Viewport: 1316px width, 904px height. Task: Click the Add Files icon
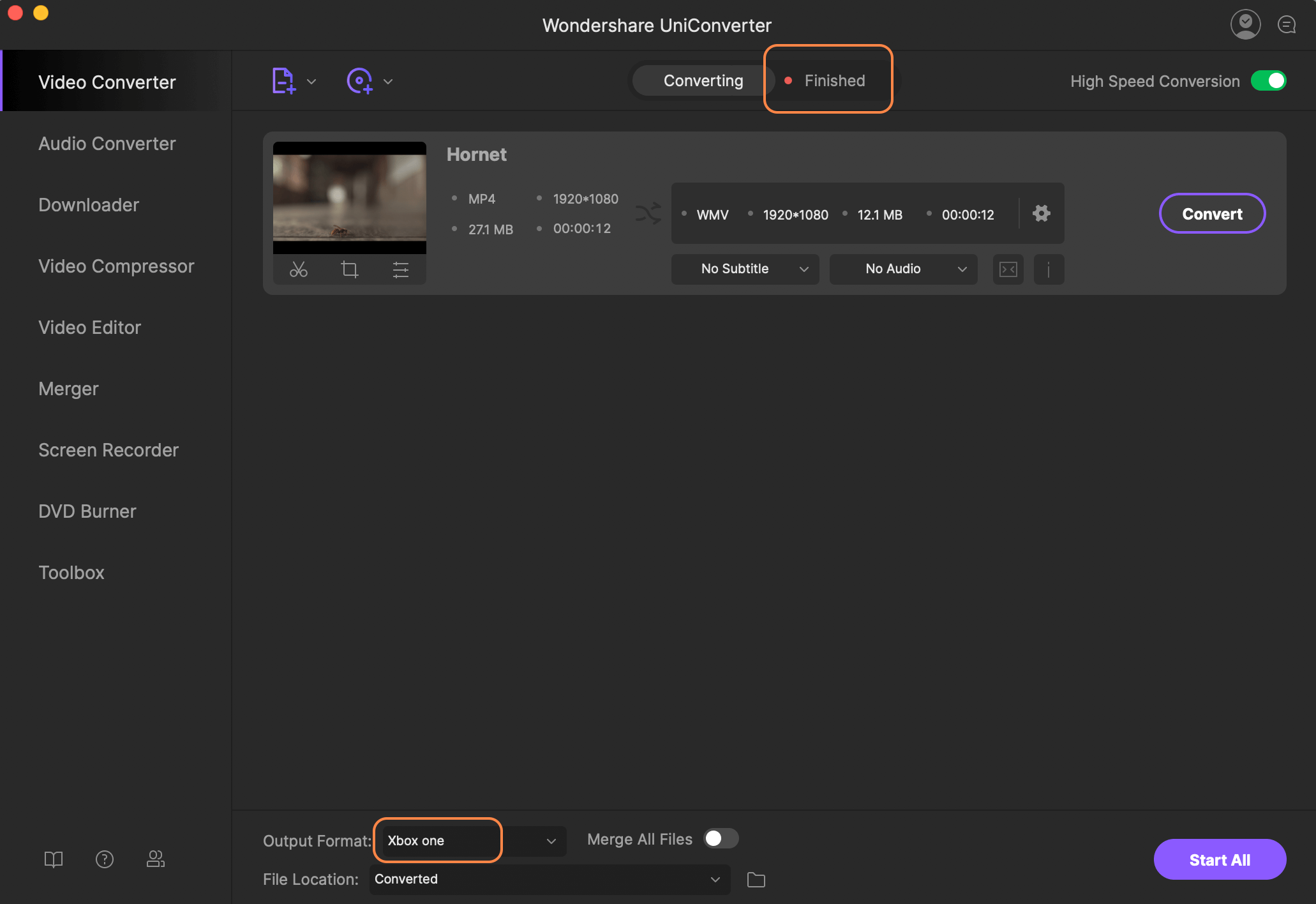coord(283,81)
